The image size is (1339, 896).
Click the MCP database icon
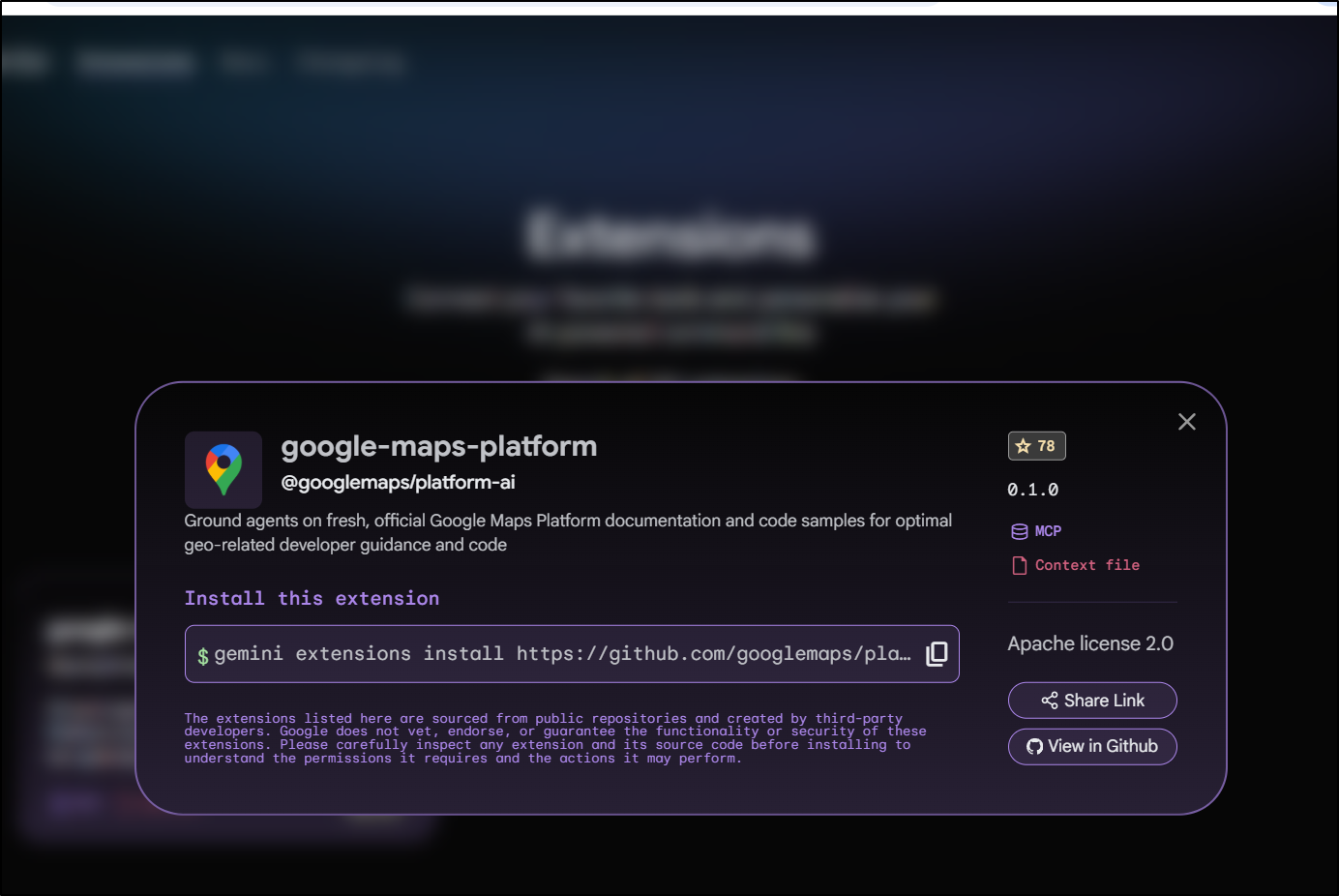pyautogui.click(x=1019, y=531)
